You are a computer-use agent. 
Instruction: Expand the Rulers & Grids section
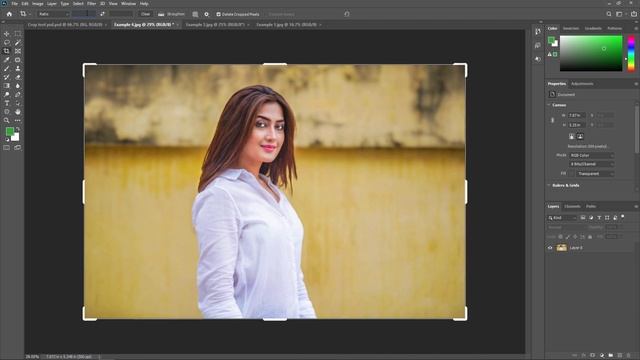[x=549, y=185]
